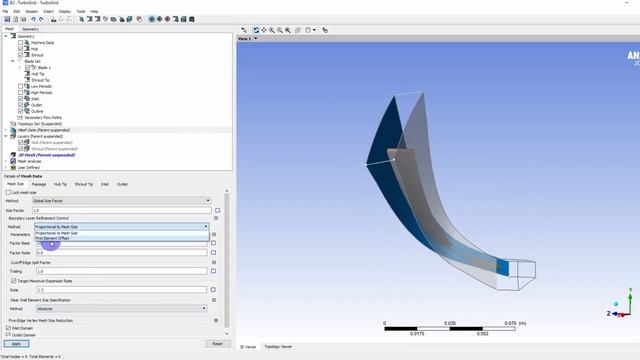Click the Topology Set icon in the tree

13,124
